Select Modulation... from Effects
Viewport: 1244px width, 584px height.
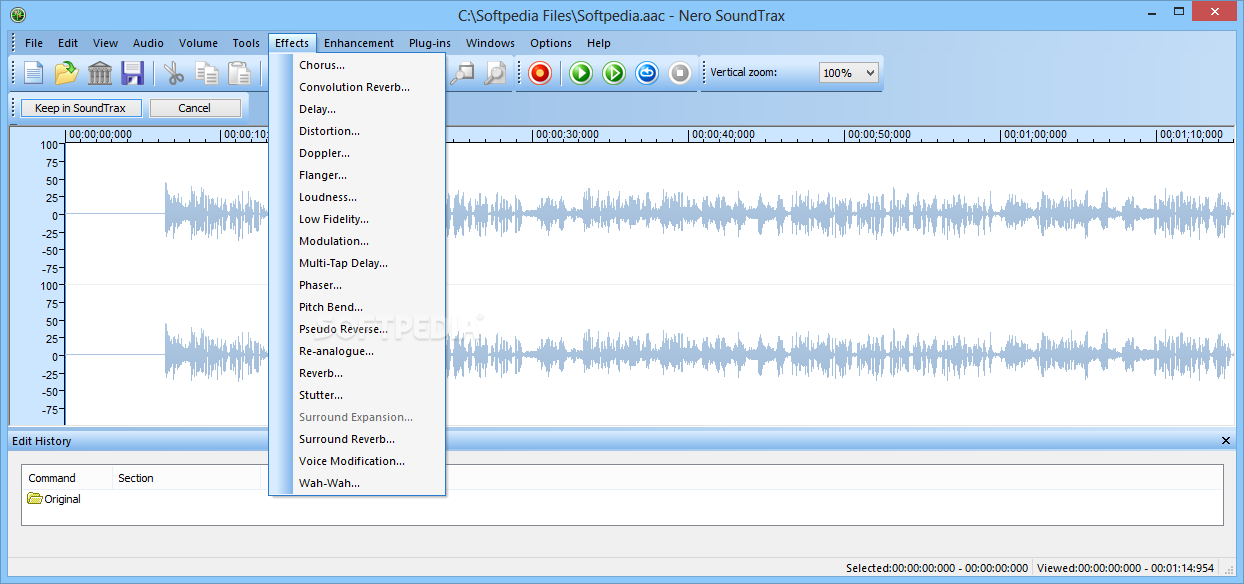(357, 241)
